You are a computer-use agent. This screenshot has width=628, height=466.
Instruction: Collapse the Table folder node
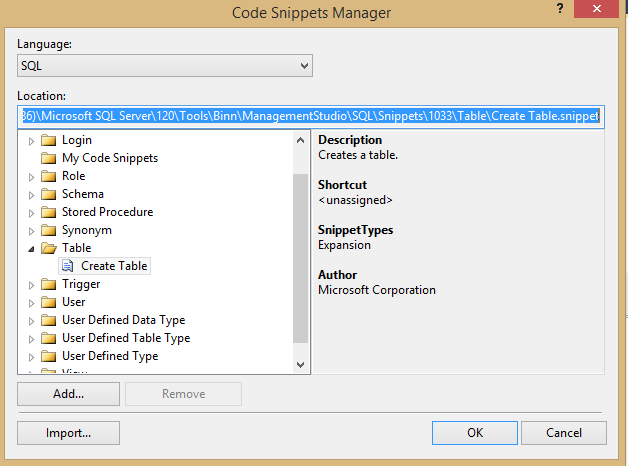[x=31, y=249]
